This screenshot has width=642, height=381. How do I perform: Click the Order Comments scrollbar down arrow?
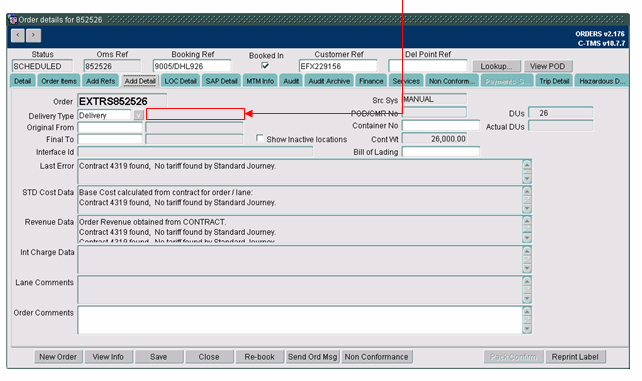pos(527,329)
